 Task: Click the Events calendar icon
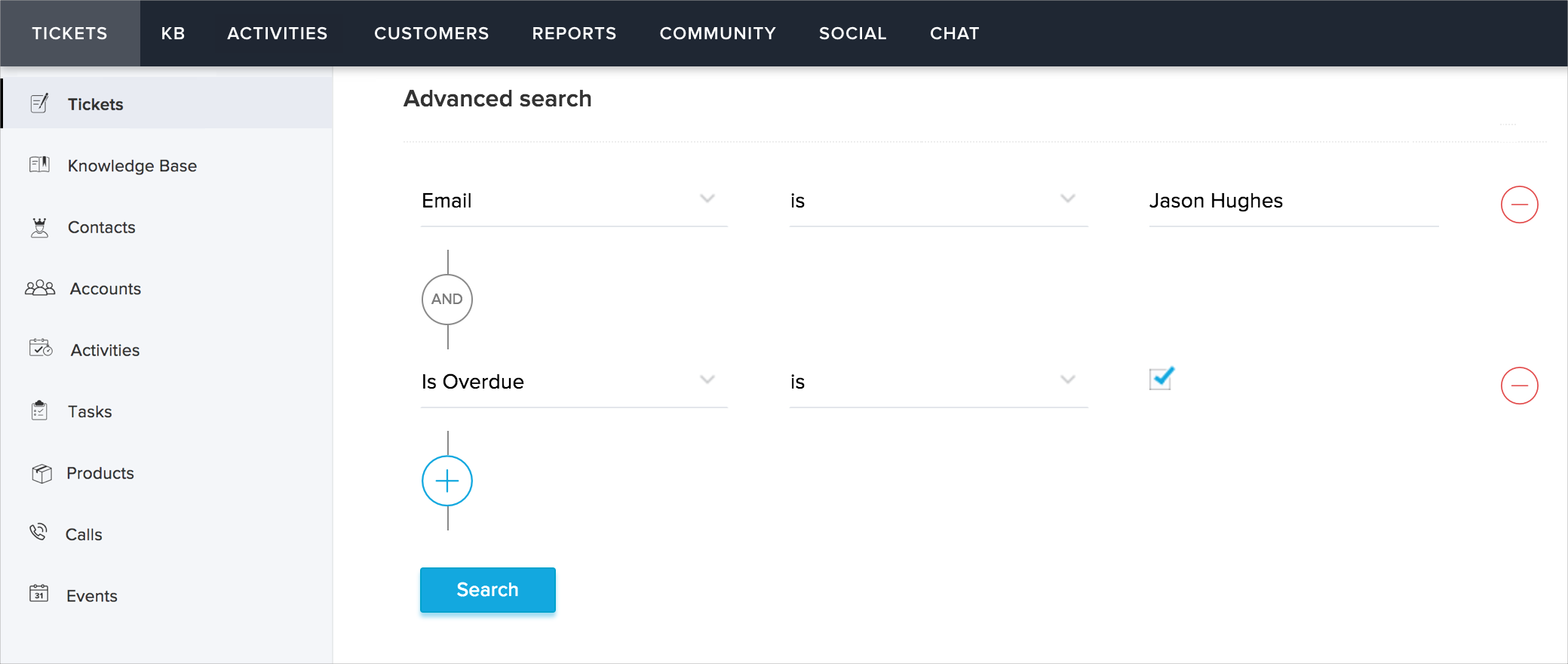39,594
